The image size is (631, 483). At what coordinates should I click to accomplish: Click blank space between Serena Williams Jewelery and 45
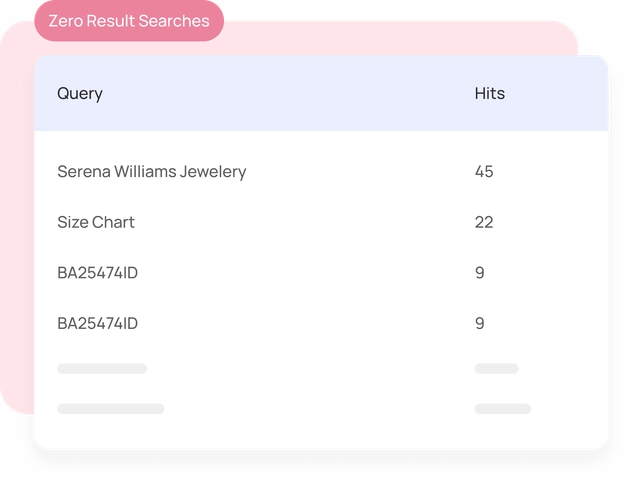[360, 171]
